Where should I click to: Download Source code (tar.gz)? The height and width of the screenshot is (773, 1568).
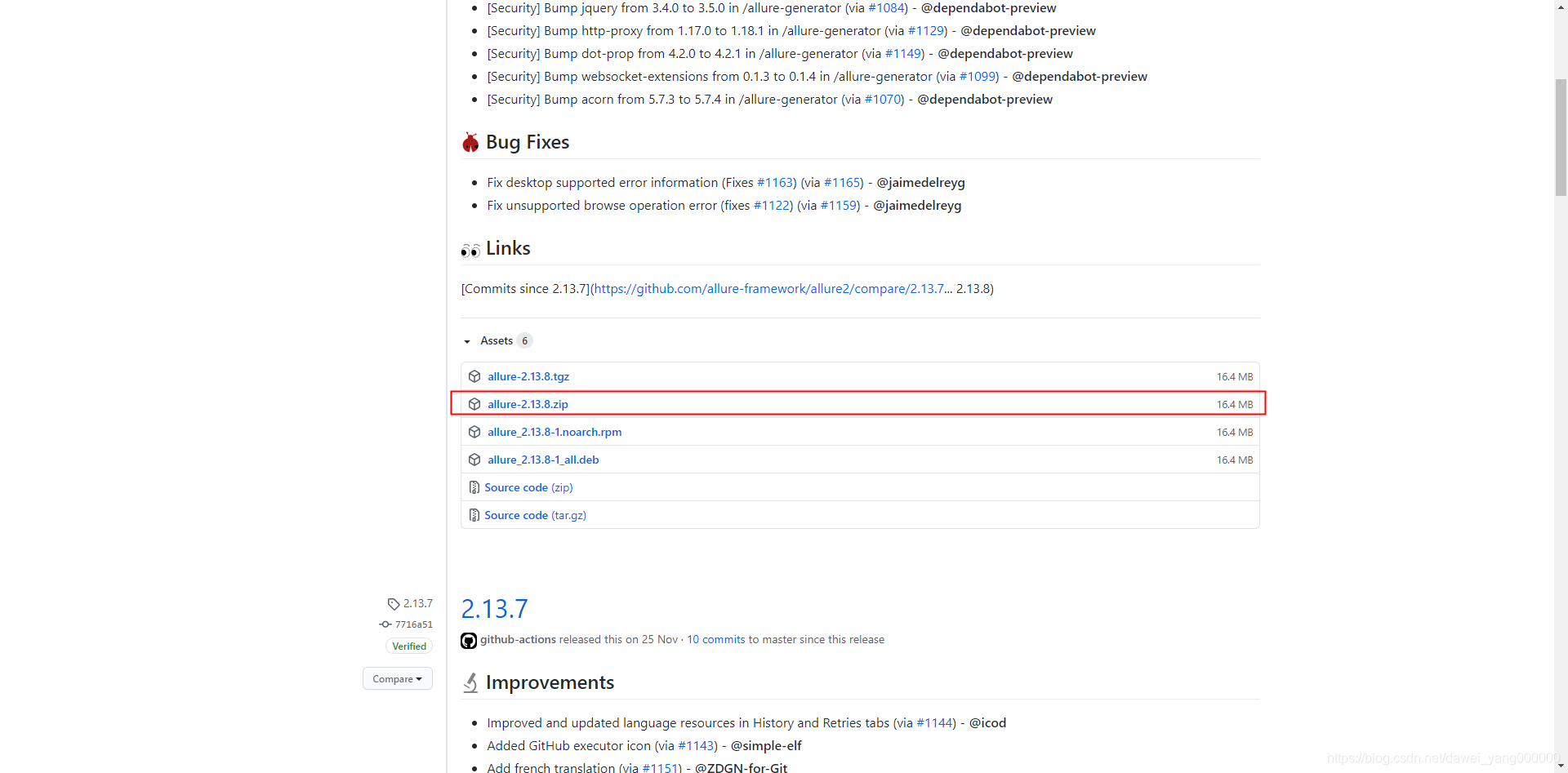[x=535, y=515]
